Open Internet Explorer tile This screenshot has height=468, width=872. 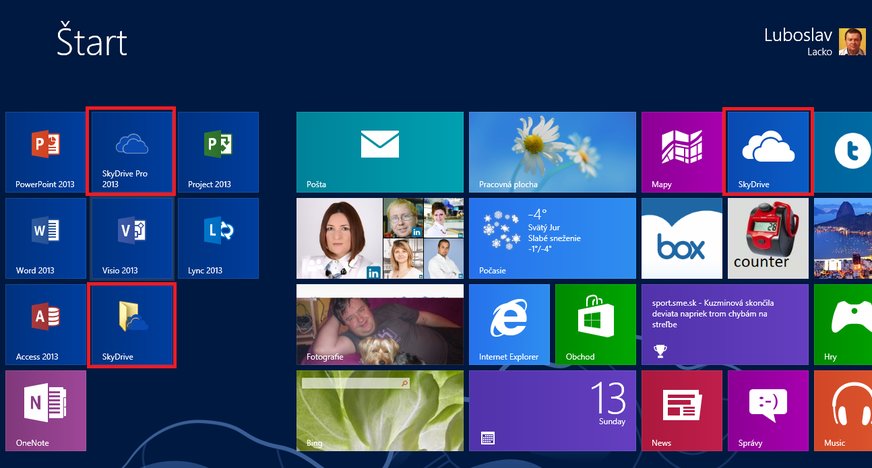pos(509,324)
